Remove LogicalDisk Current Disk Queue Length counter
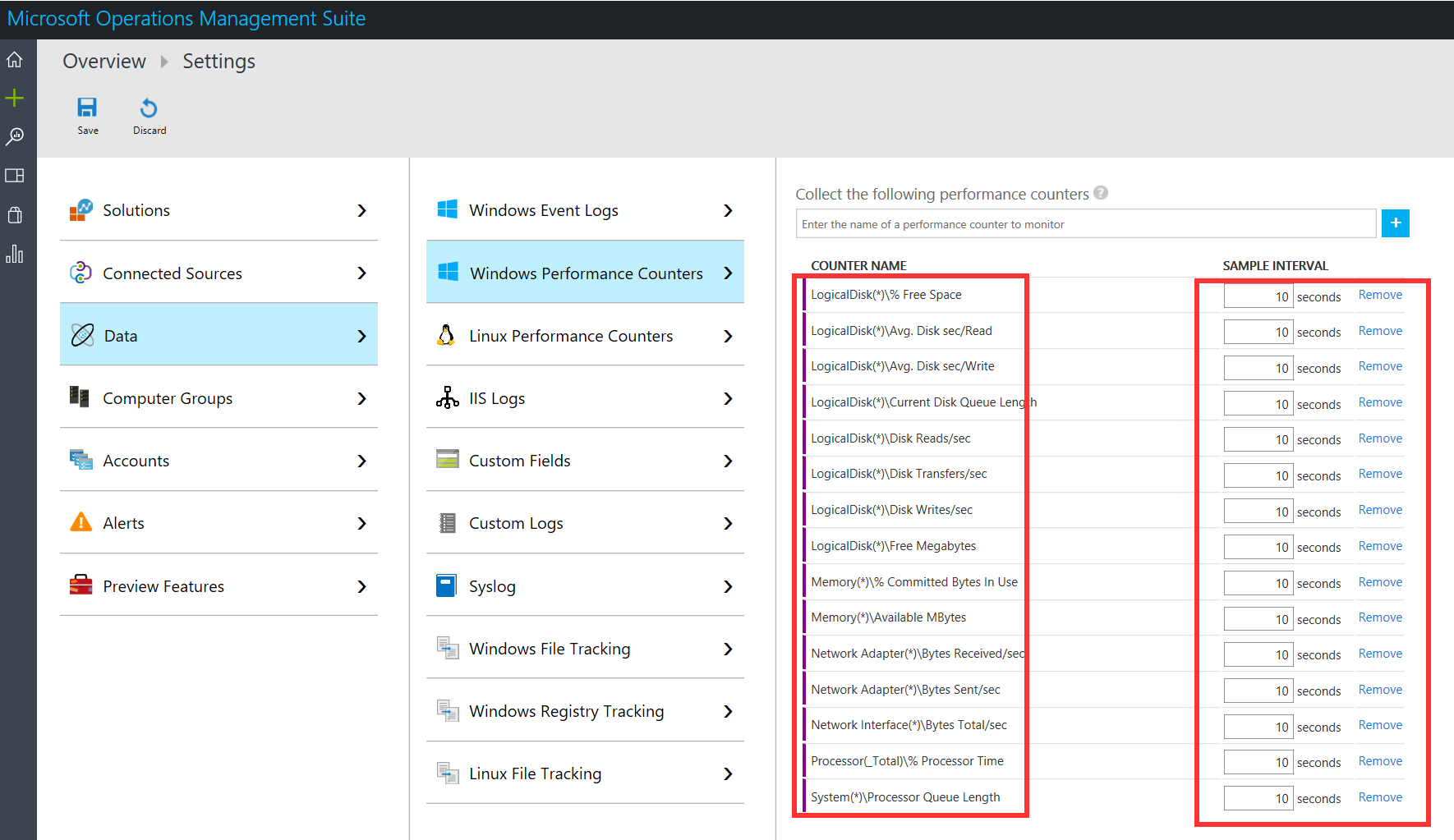This screenshot has height=840, width=1454. point(1380,402)
